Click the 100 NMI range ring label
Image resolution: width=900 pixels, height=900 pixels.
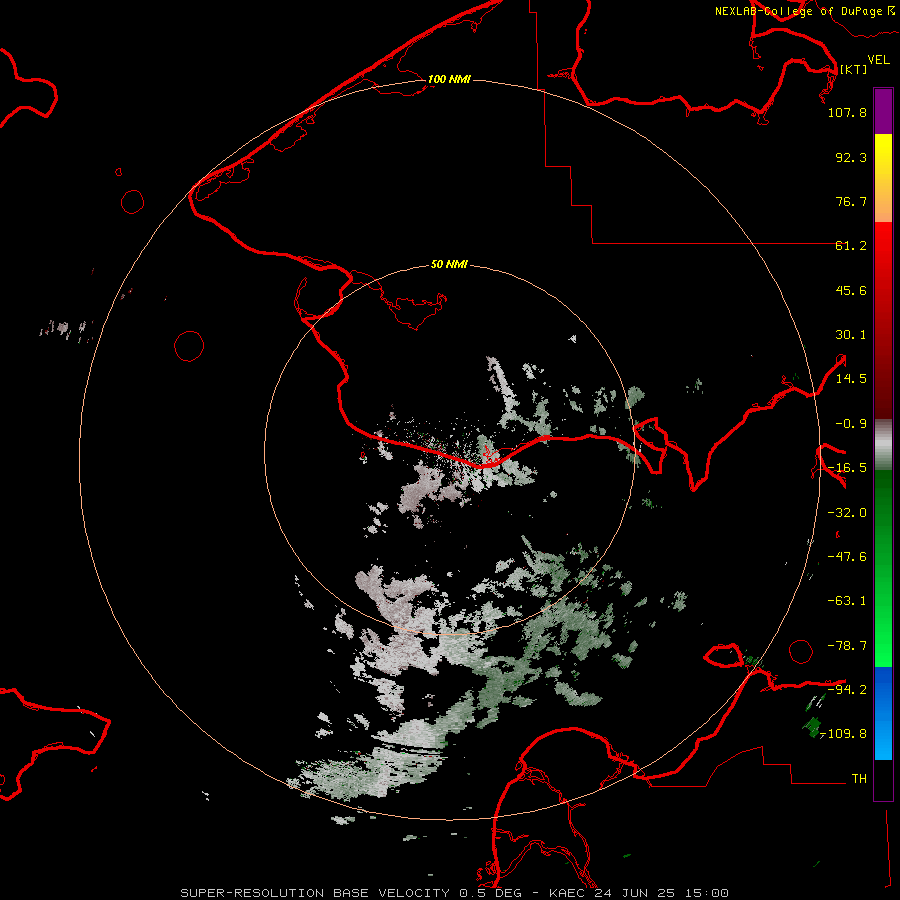(x=449, y=79)
